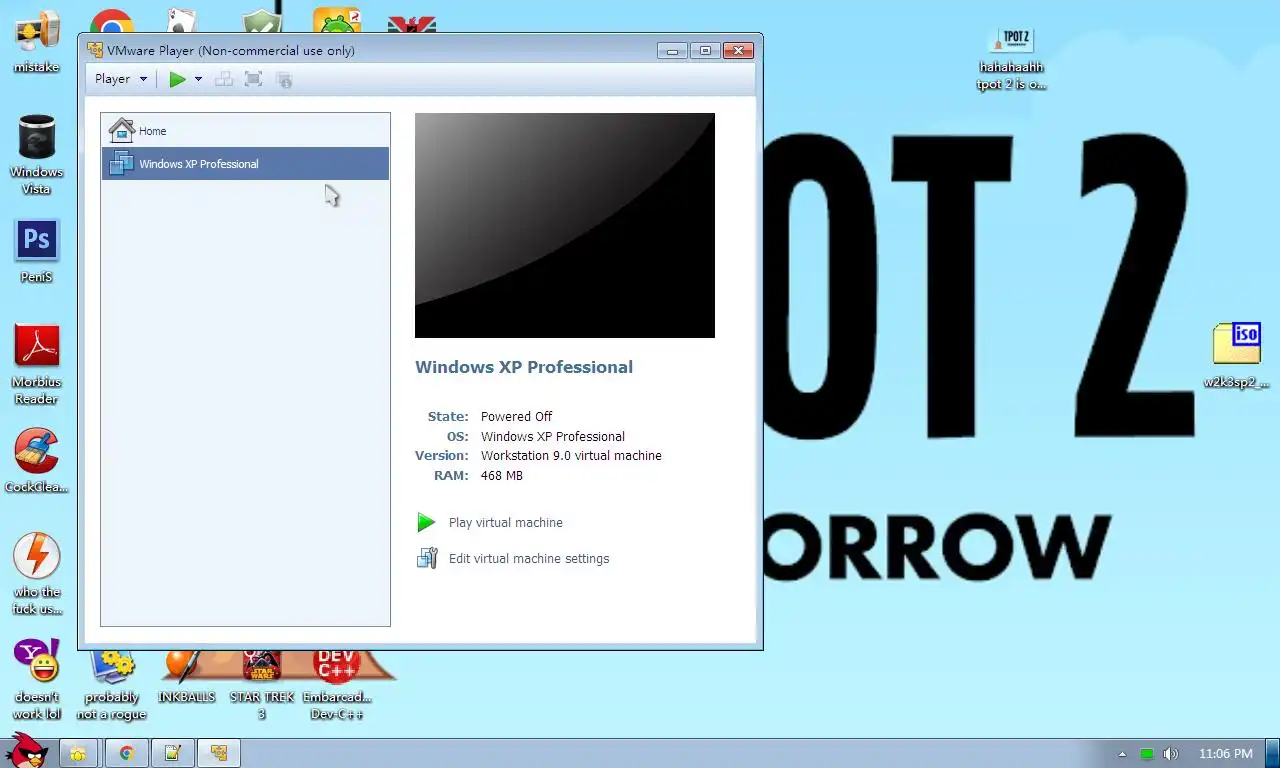
Task: Open Edit virtual machine settings
Action: coord(529,559)
